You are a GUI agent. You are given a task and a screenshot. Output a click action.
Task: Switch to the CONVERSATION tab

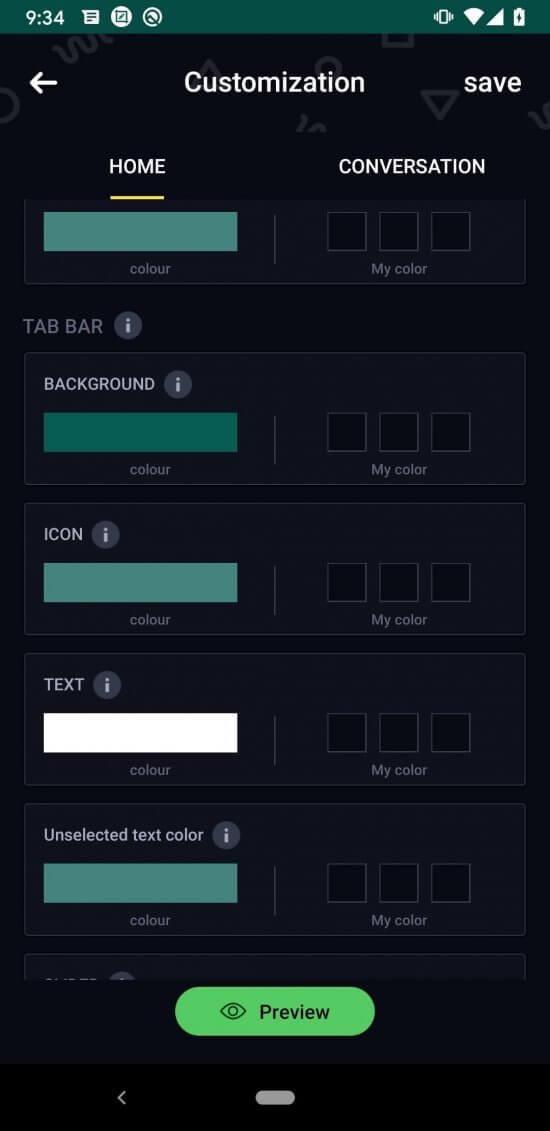point(412,167)
